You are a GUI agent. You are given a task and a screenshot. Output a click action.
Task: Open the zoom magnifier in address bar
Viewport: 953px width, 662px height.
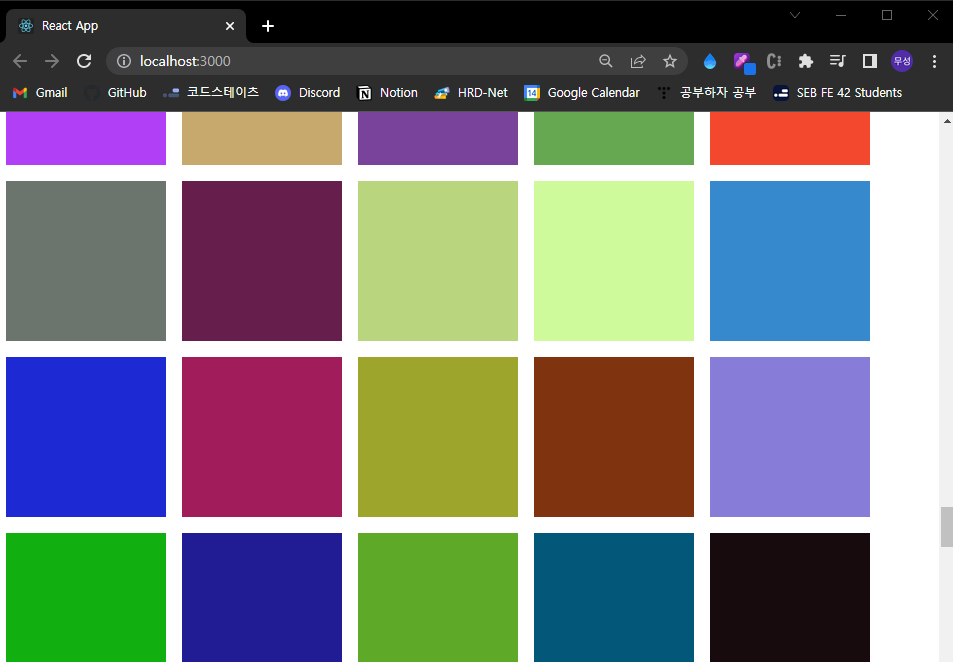tap(605, 61)
